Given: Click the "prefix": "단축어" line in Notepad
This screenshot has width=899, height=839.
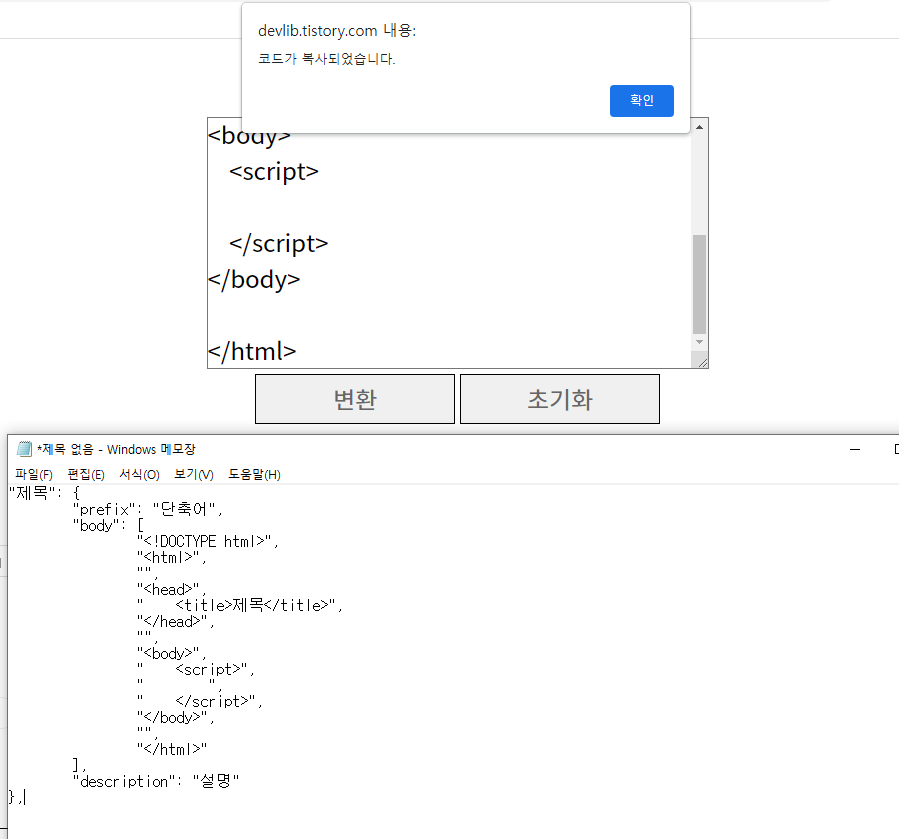Looking at the screenshot, I should coord(147,509).
